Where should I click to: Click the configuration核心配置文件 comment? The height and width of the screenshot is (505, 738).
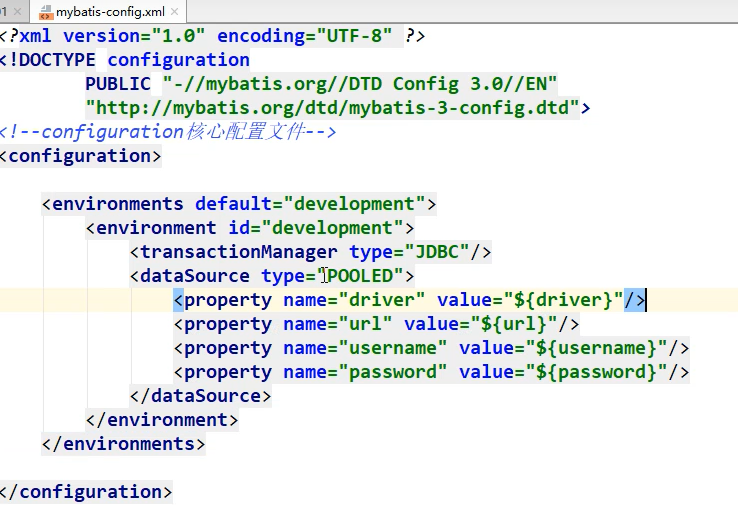(x=168, y=132)
